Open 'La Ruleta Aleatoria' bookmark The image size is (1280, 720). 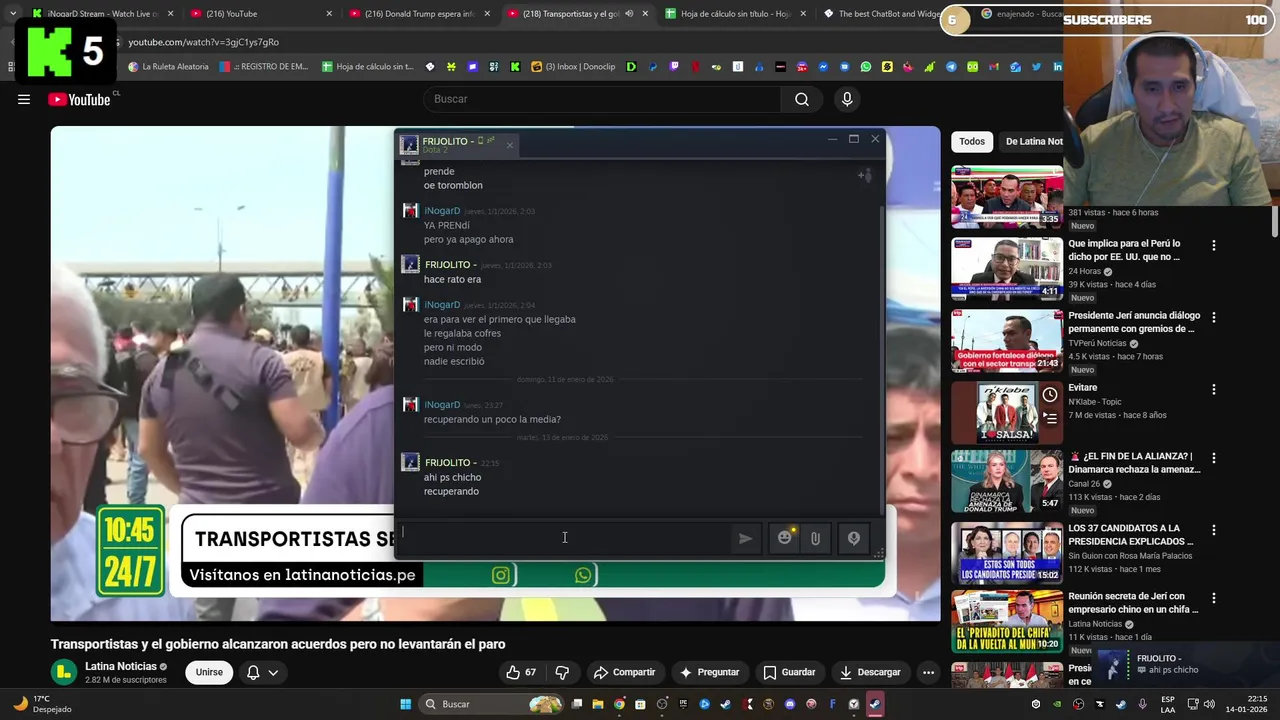pos(168,67)
